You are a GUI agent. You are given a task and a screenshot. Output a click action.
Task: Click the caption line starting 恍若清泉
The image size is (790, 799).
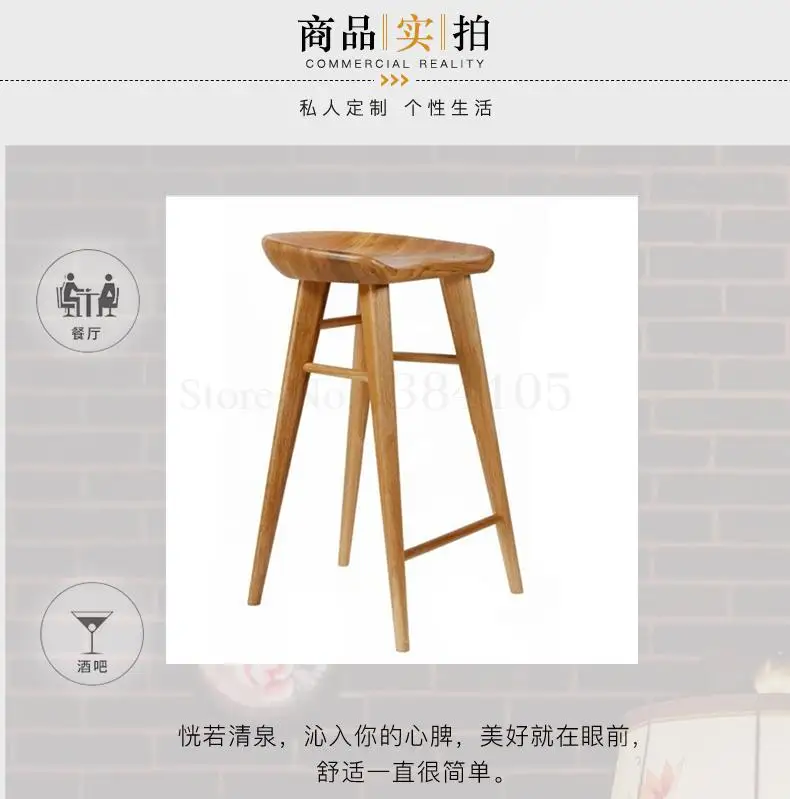408,735
